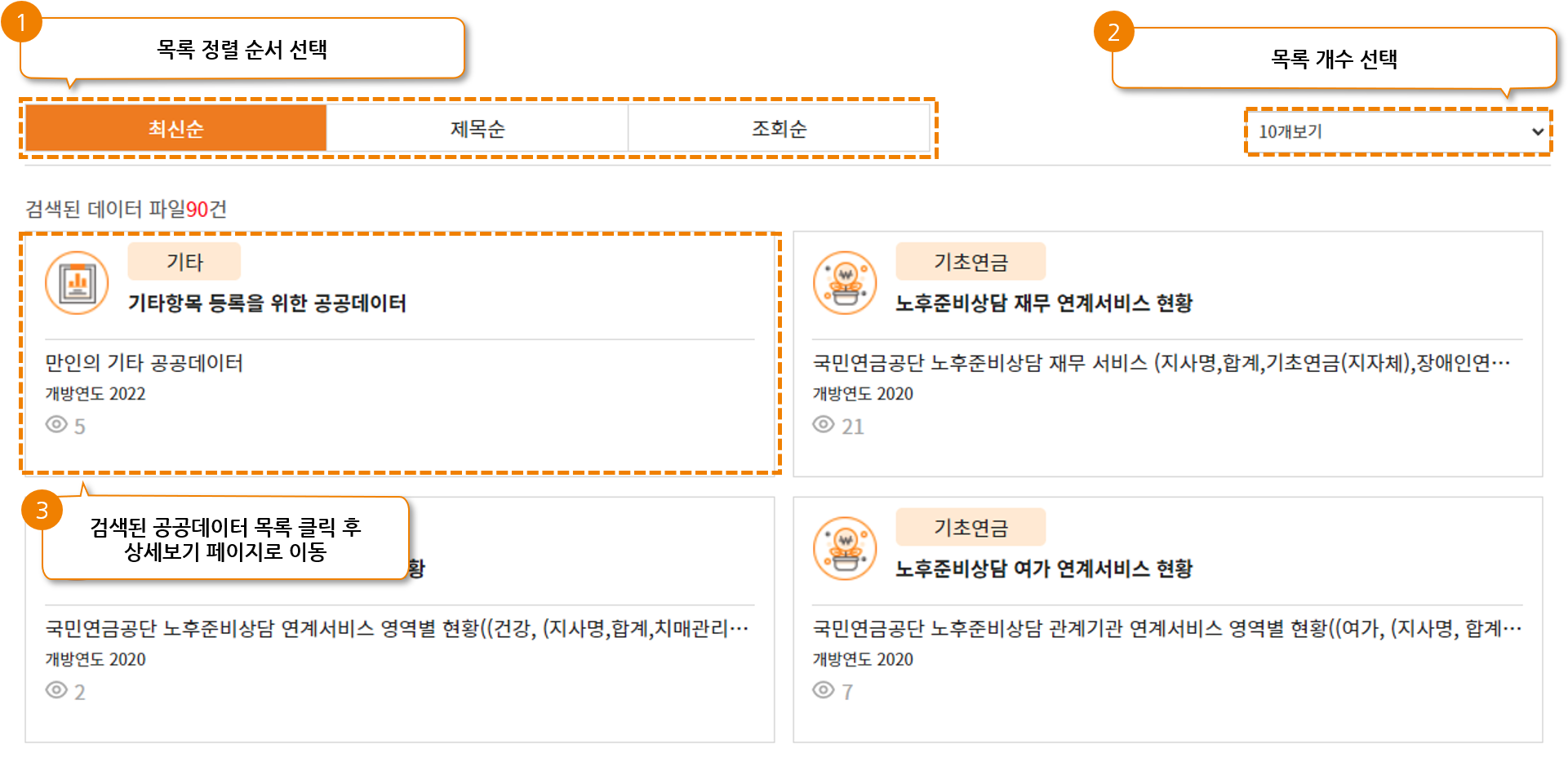Click the eye view-count icon showing 21
1568x757 pixels.
coord(824,424)
